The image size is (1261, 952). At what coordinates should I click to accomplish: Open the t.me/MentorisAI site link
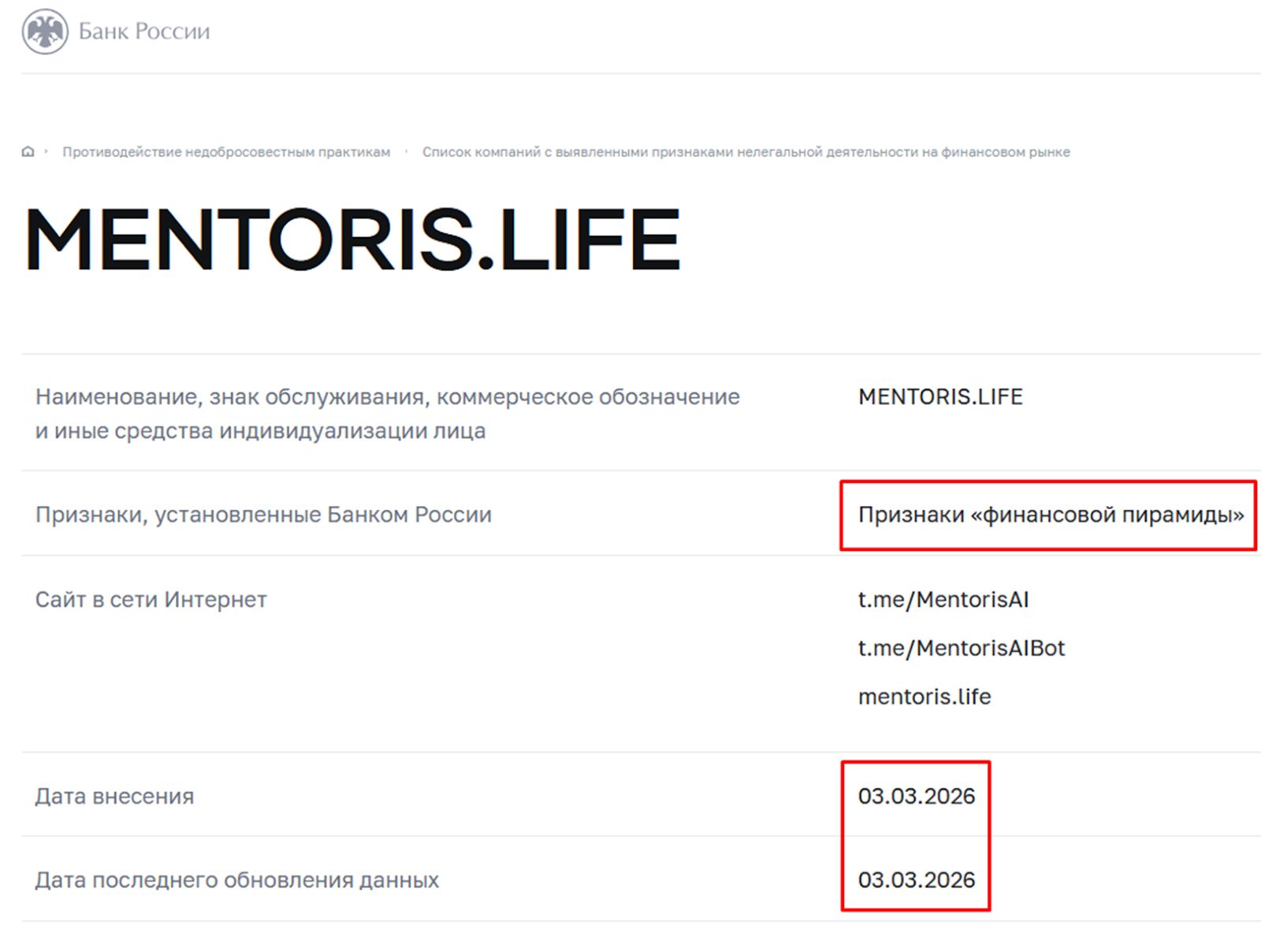(943, 600)
